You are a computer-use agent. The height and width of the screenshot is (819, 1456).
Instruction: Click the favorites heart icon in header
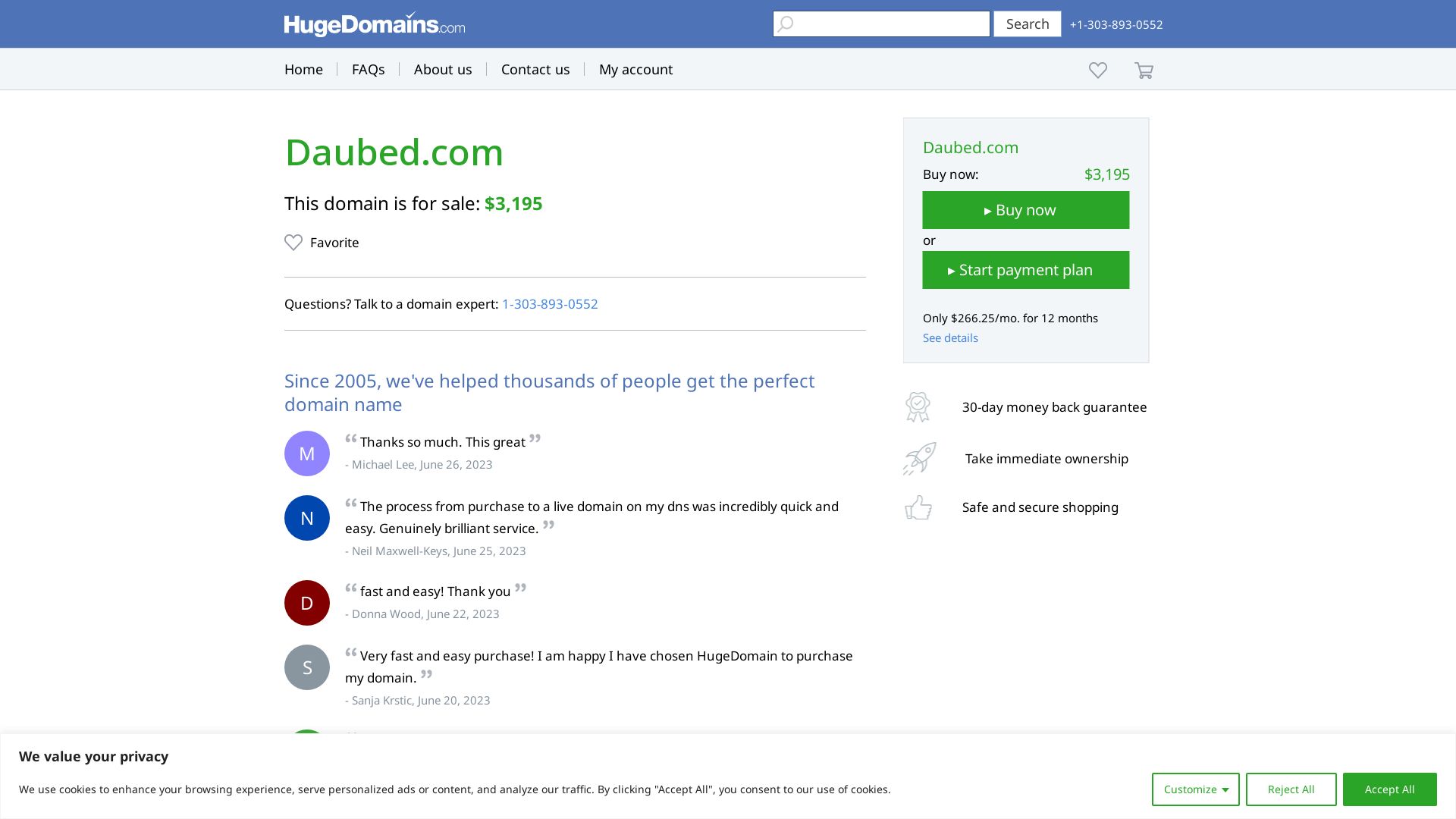[x=1097, y=69]
